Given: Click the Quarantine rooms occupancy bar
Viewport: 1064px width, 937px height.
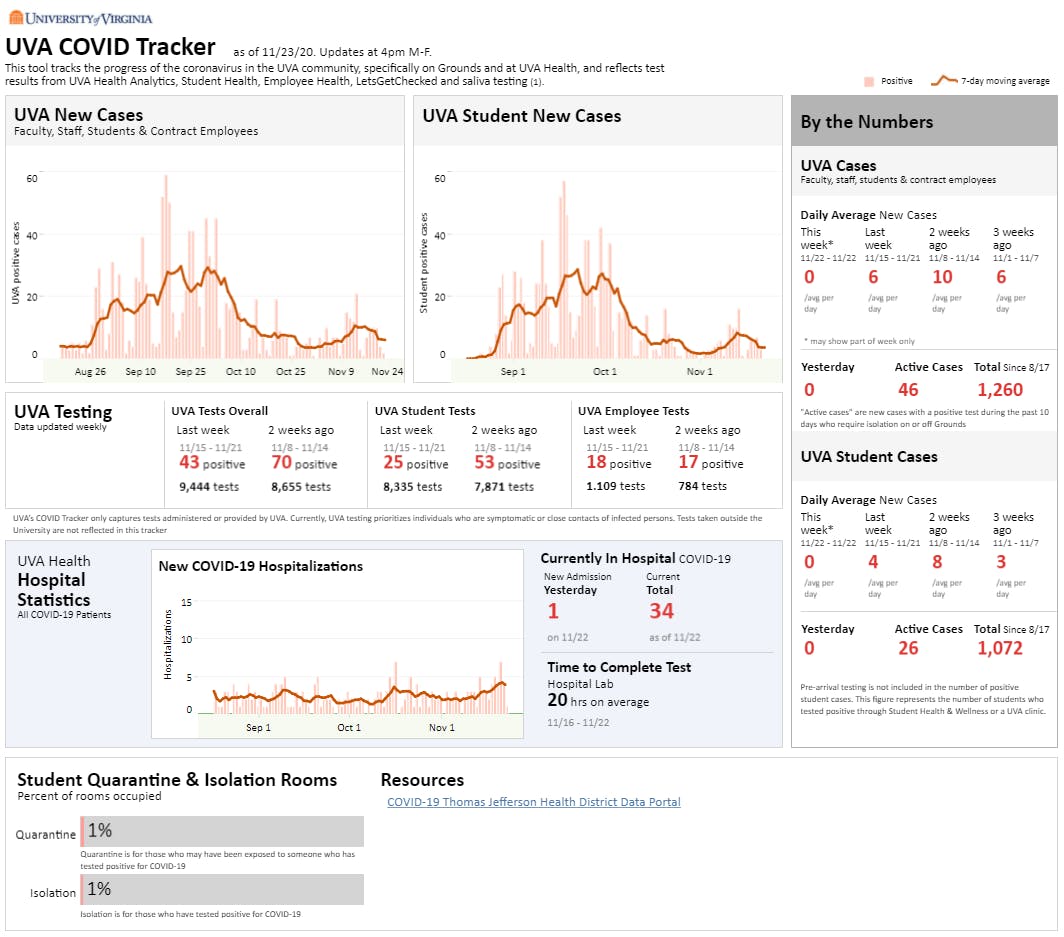Looking at the screenshot, I should point(222,831).
